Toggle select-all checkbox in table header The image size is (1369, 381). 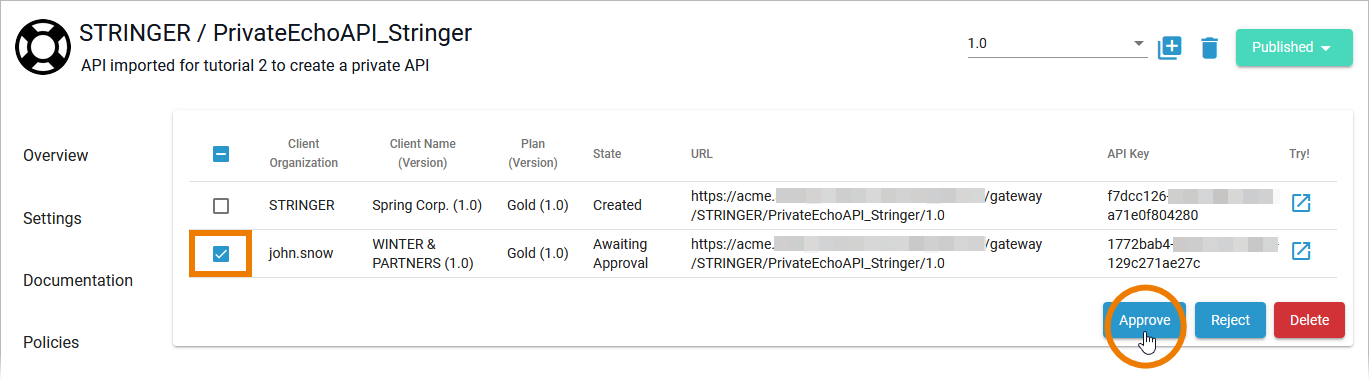click(221, 154)
